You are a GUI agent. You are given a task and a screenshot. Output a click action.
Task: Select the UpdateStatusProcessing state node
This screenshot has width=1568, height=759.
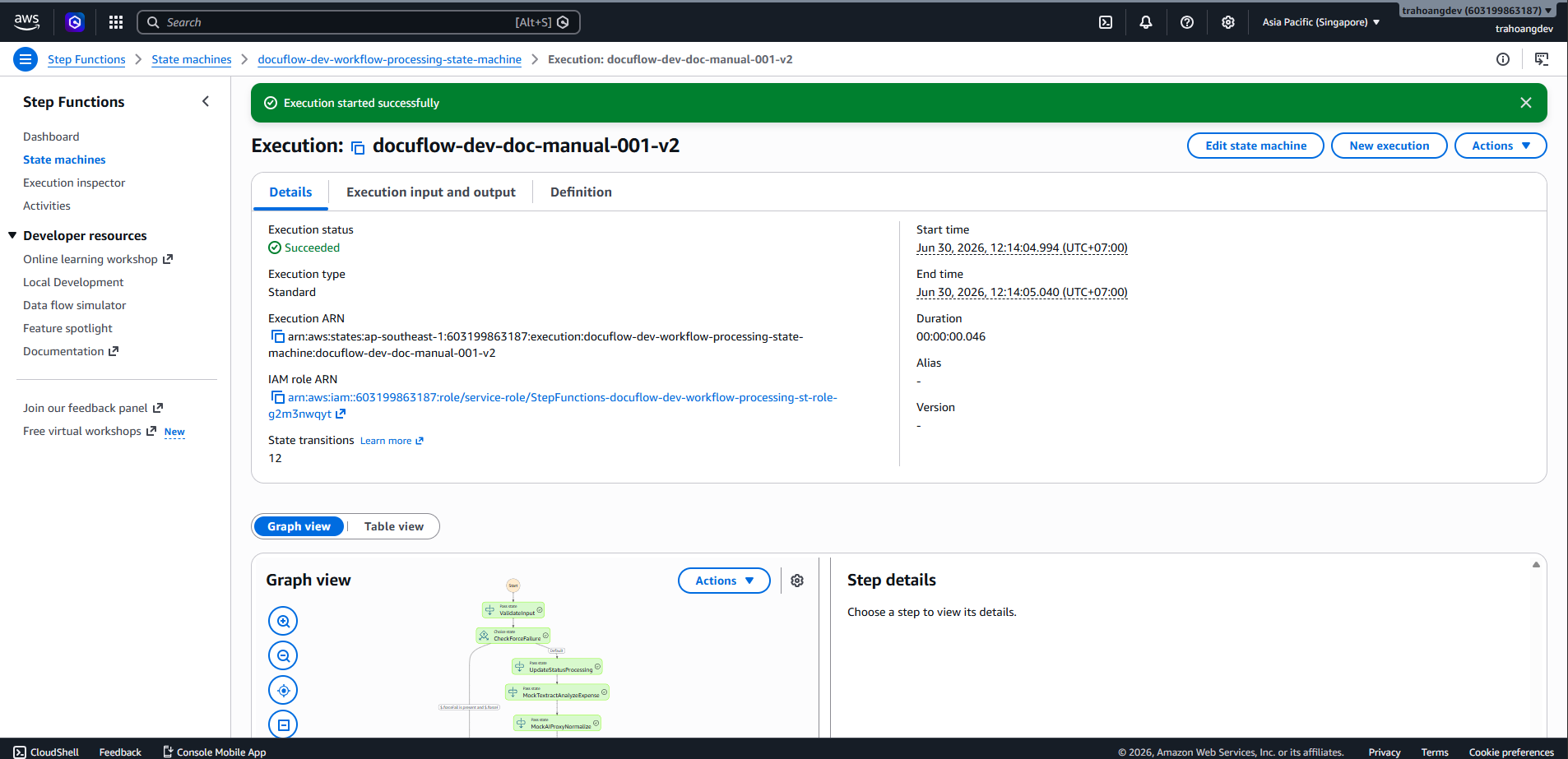pos(557,667)
